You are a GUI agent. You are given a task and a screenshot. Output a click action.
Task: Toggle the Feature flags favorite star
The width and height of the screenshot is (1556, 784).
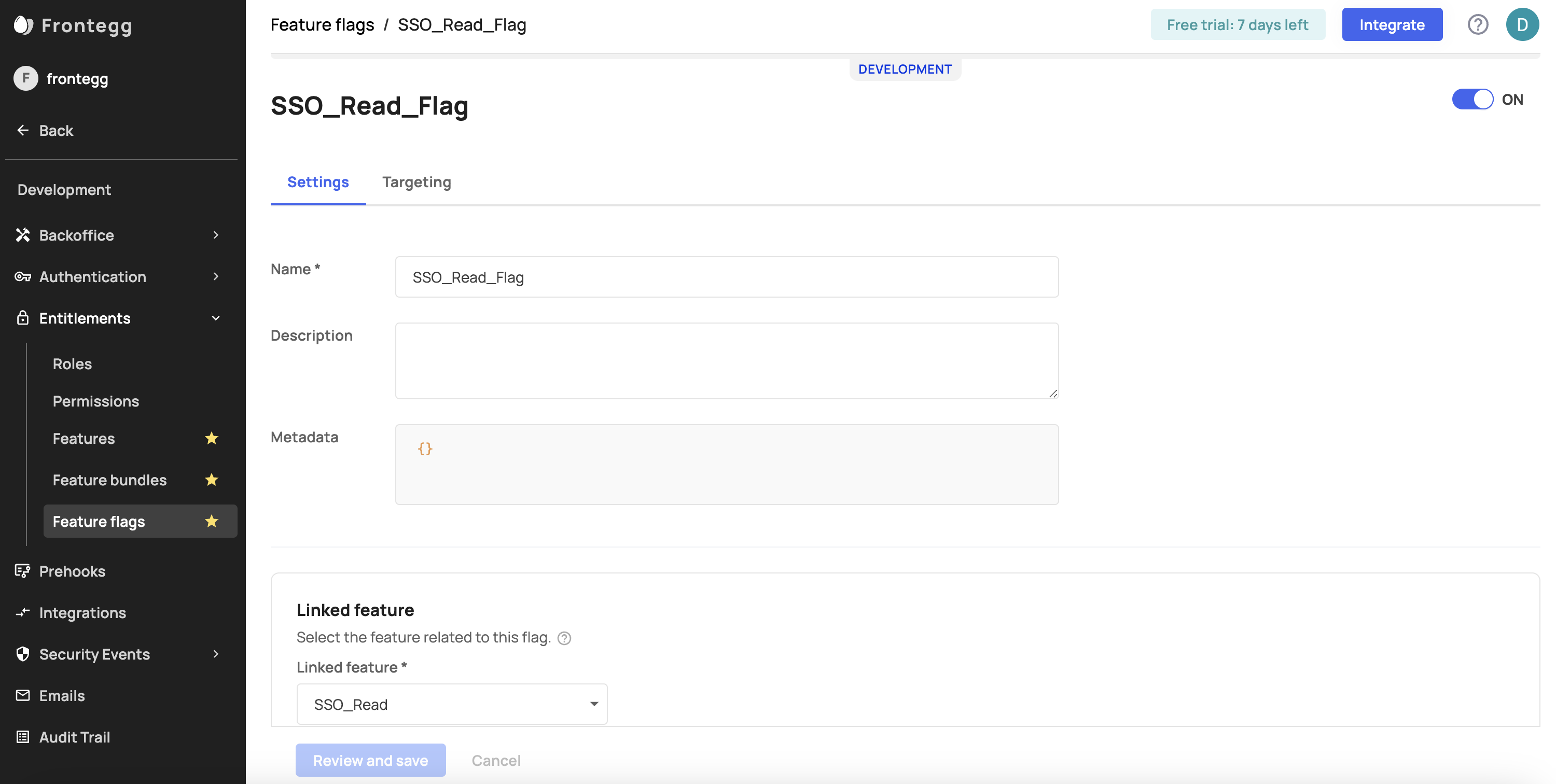[x=212, y=521]
